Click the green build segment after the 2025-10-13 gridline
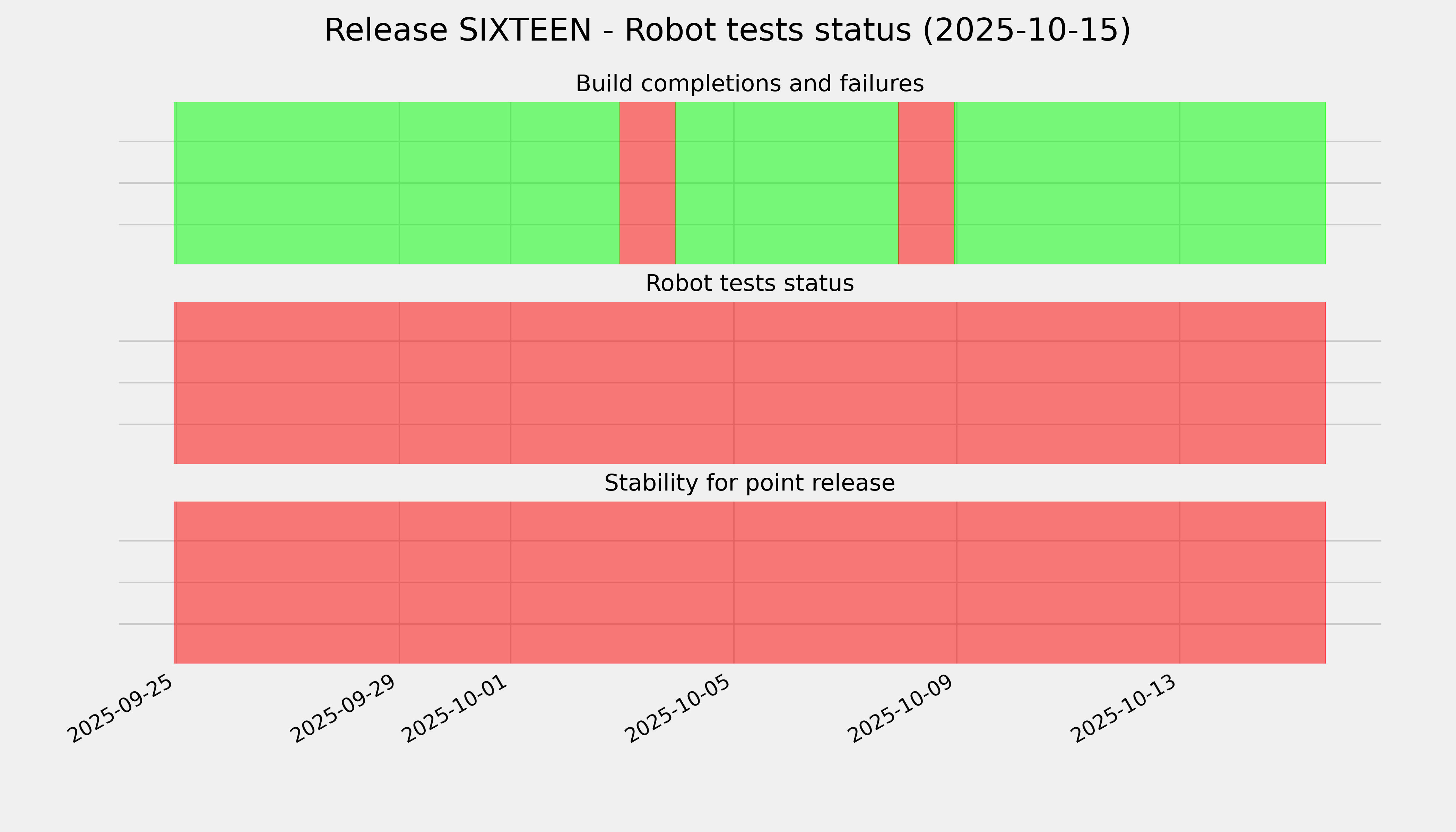This screenshot has width=1456, height=832. pos(1253,183)
